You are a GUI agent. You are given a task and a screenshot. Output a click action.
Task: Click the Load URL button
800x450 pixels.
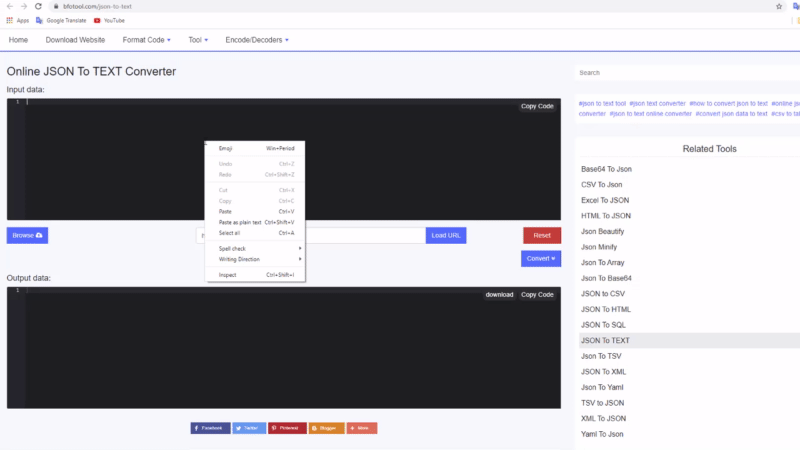point(445,236)
